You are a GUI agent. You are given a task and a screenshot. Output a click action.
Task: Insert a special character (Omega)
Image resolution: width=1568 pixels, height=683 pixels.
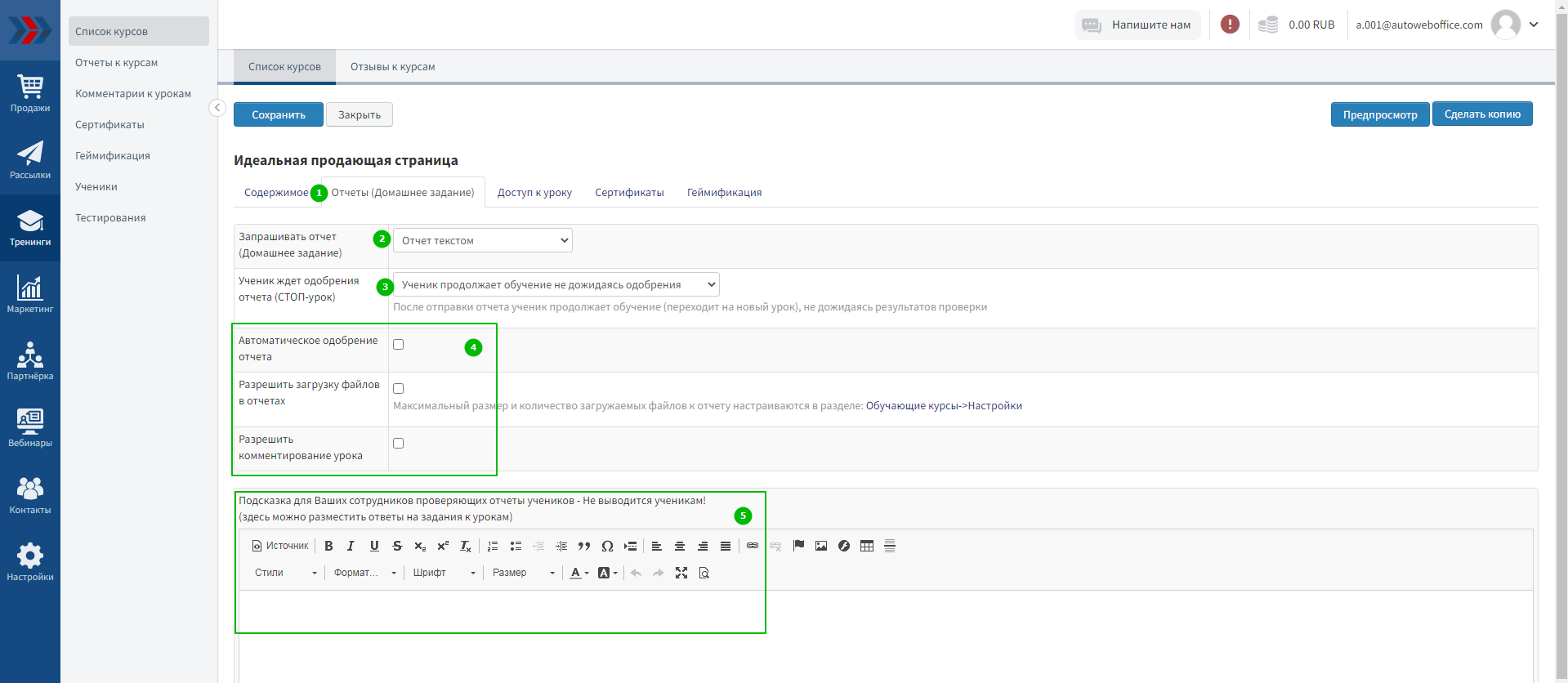click(x=607, y=546)
